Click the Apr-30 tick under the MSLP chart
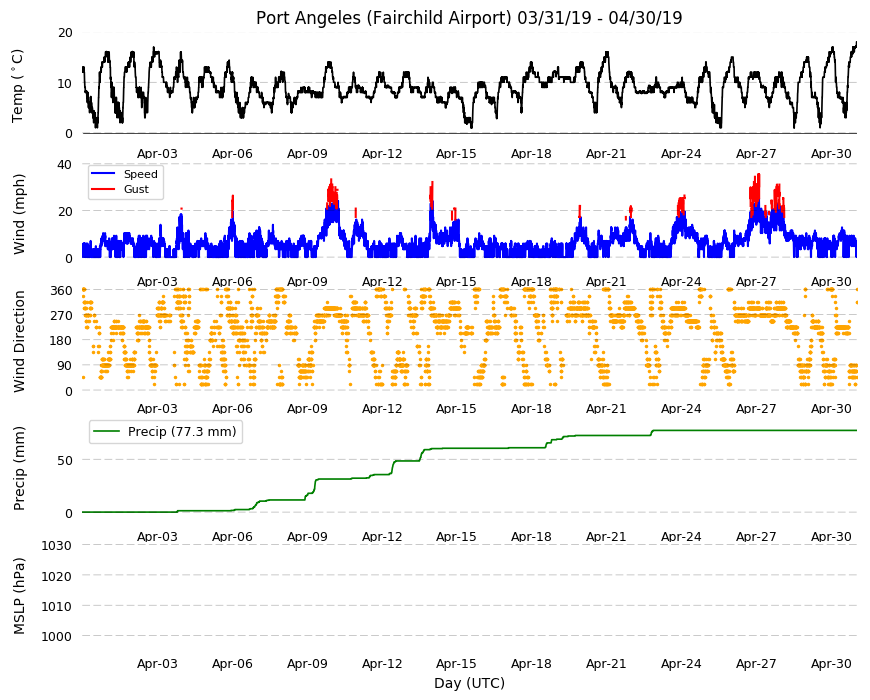 [831, 663]
